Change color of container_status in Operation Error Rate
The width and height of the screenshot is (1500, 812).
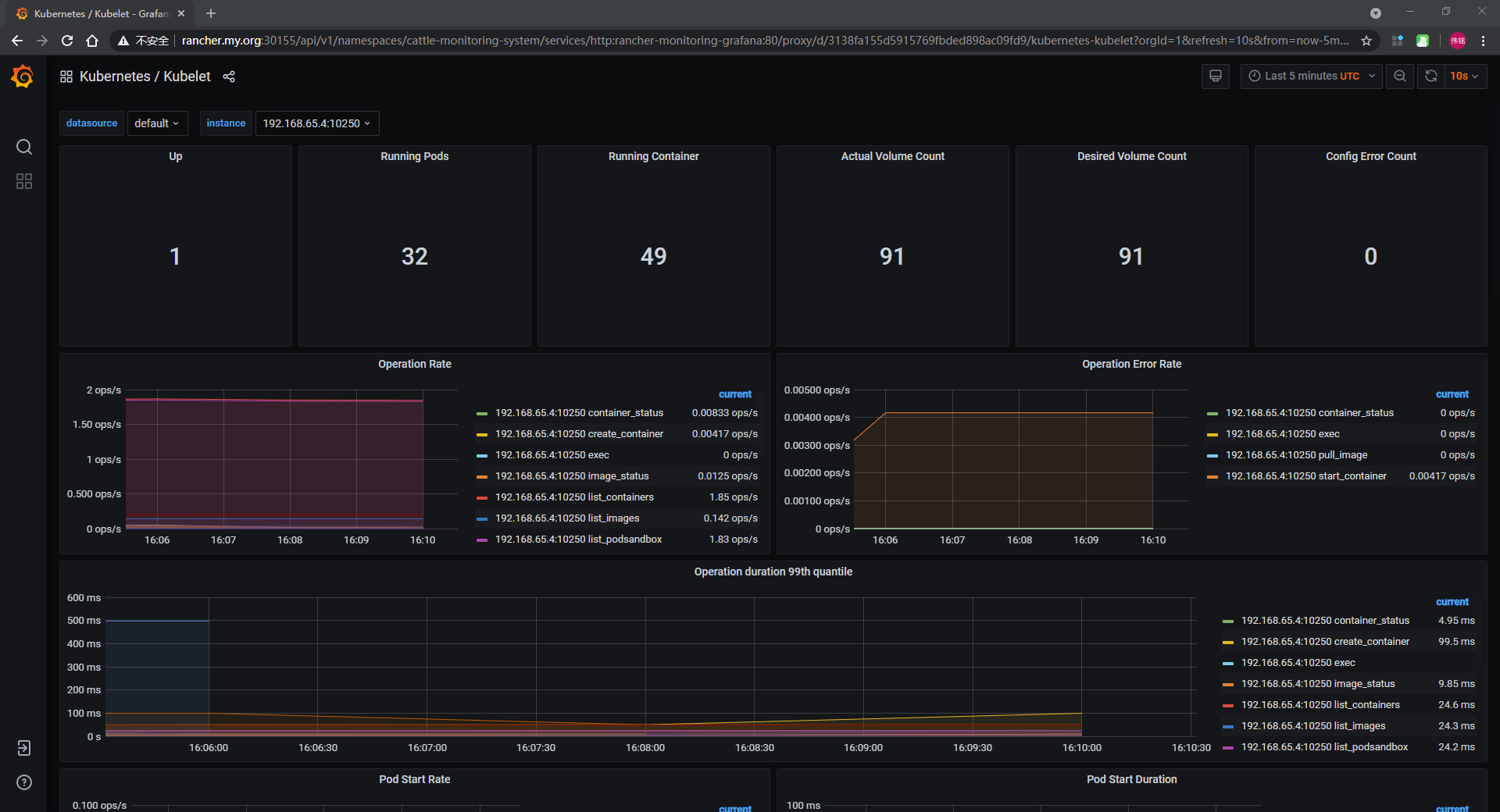pyautogui.click(x=1212, y=413)
